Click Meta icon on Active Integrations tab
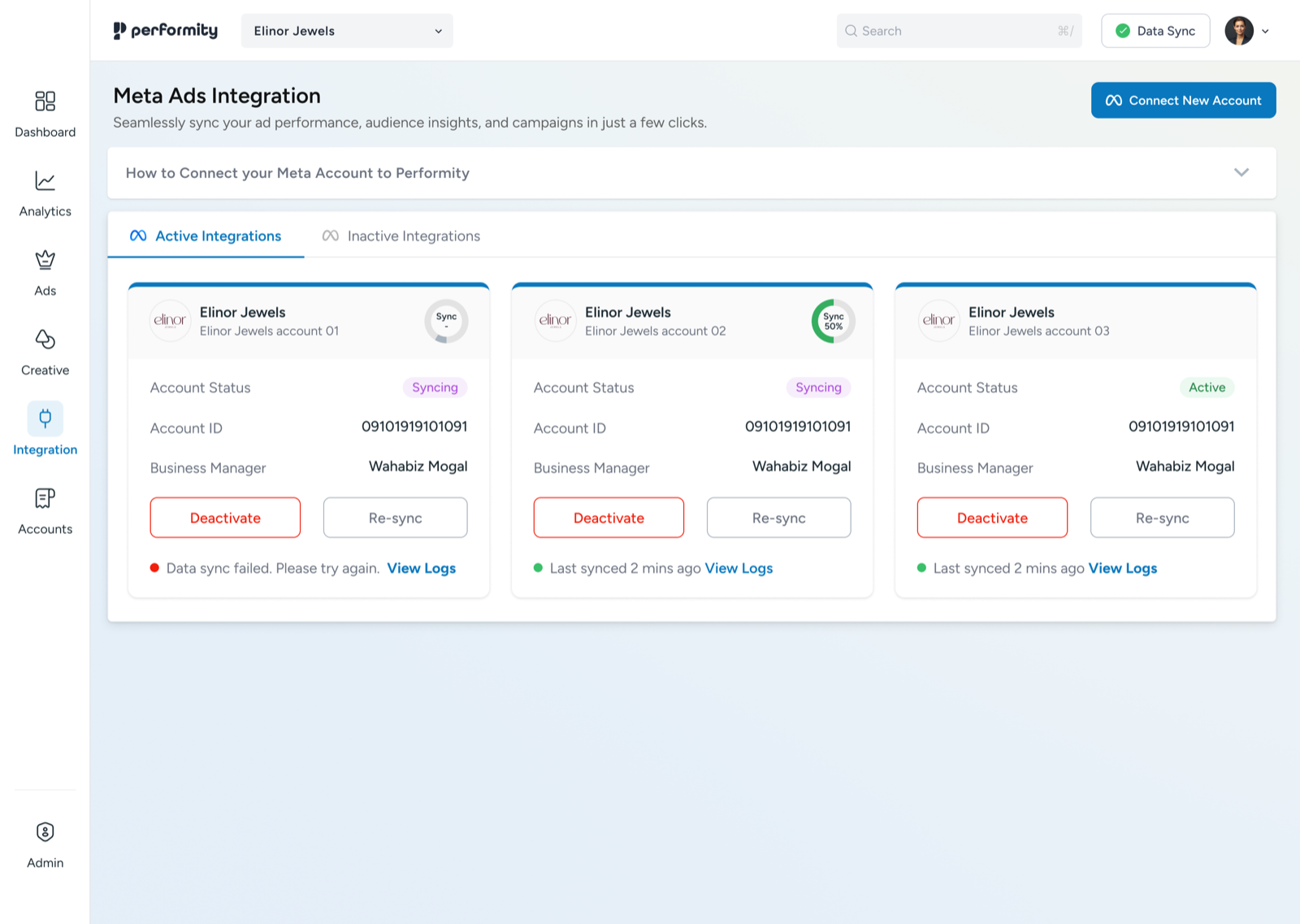The image size is (1300, 924). tap(138, 236)
